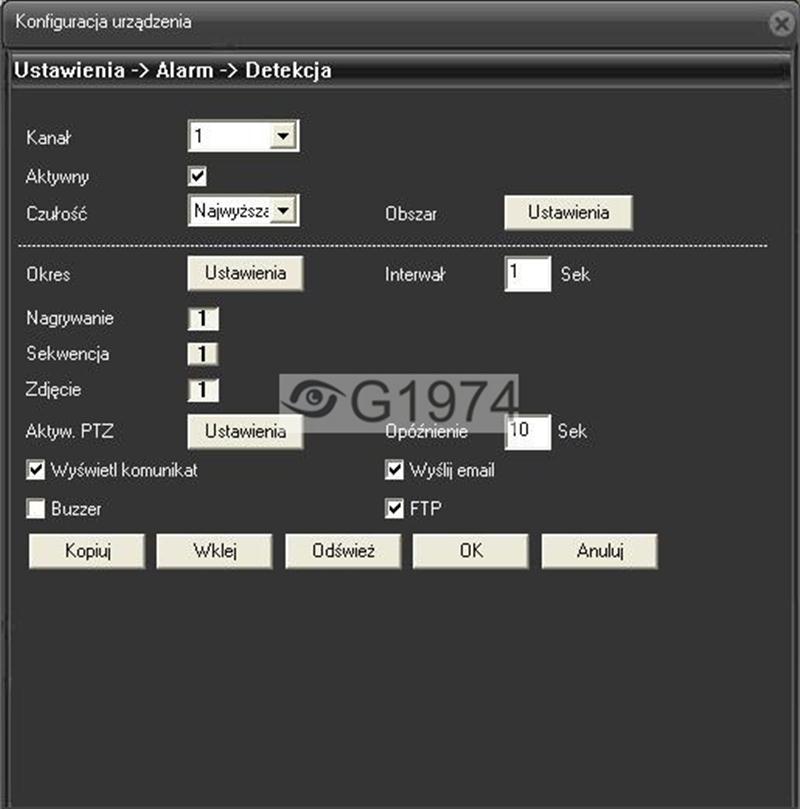Open the Kanał channel dropdown
The image size is (800, 809).
243,136
